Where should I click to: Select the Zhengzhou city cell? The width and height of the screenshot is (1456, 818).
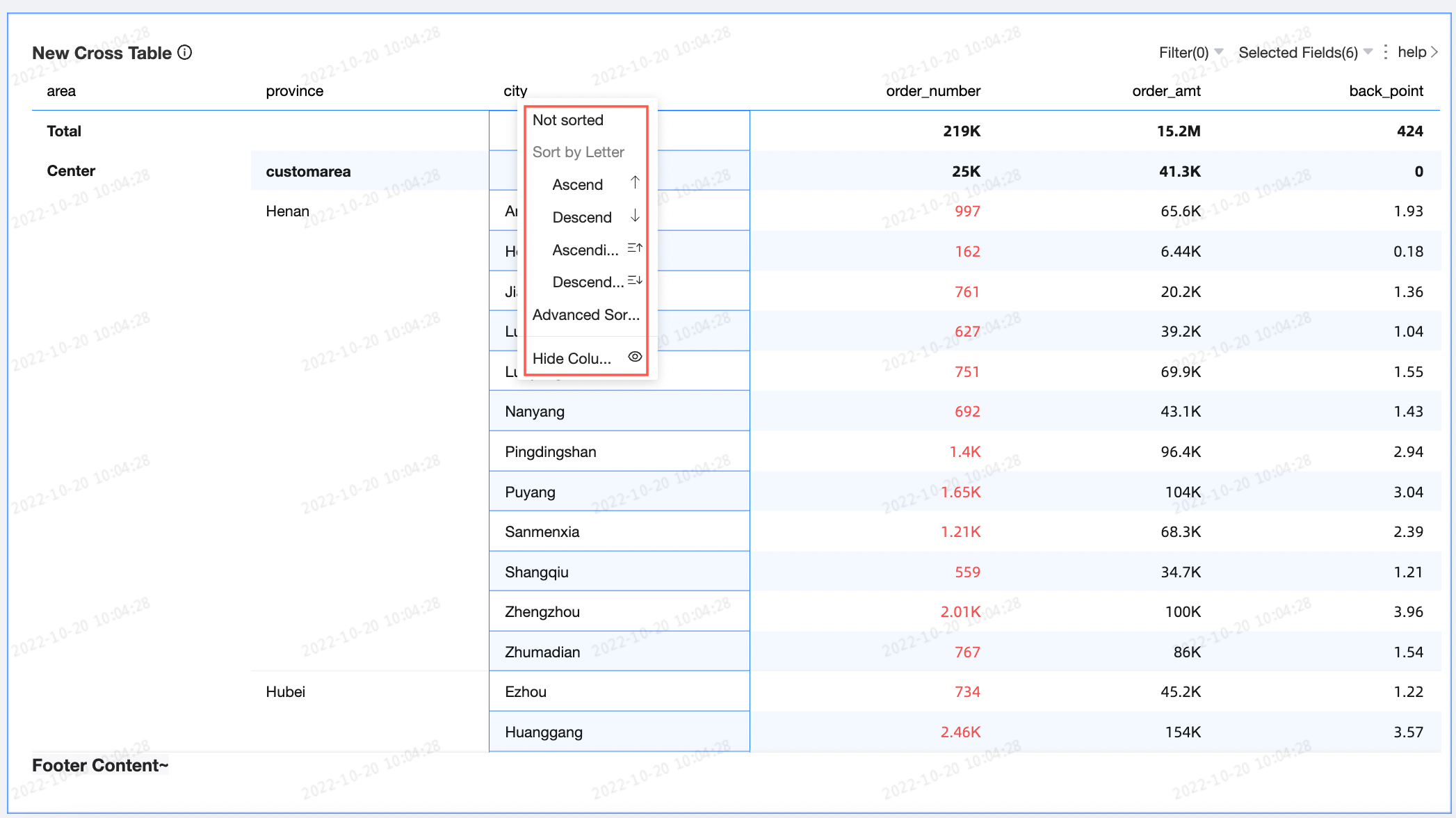click(542, 612)
